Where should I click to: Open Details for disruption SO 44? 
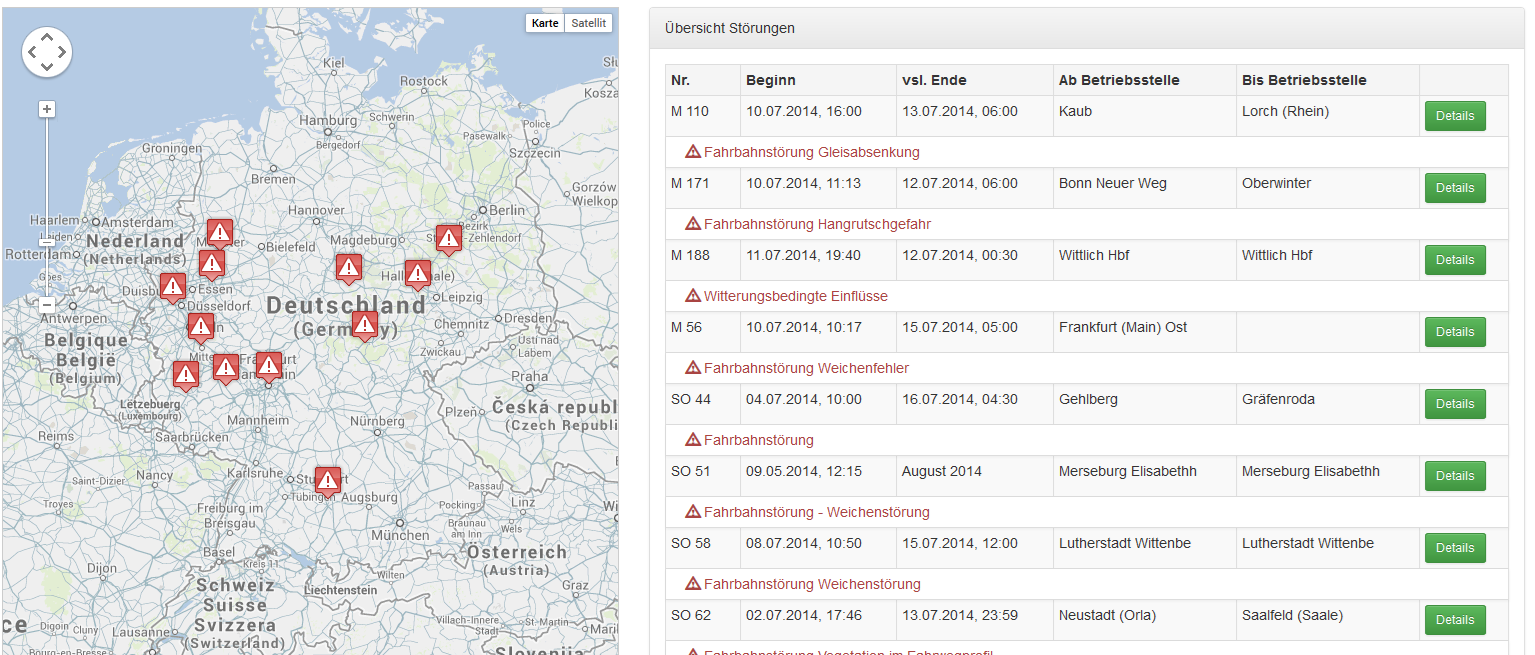(x=1455, y=404)
